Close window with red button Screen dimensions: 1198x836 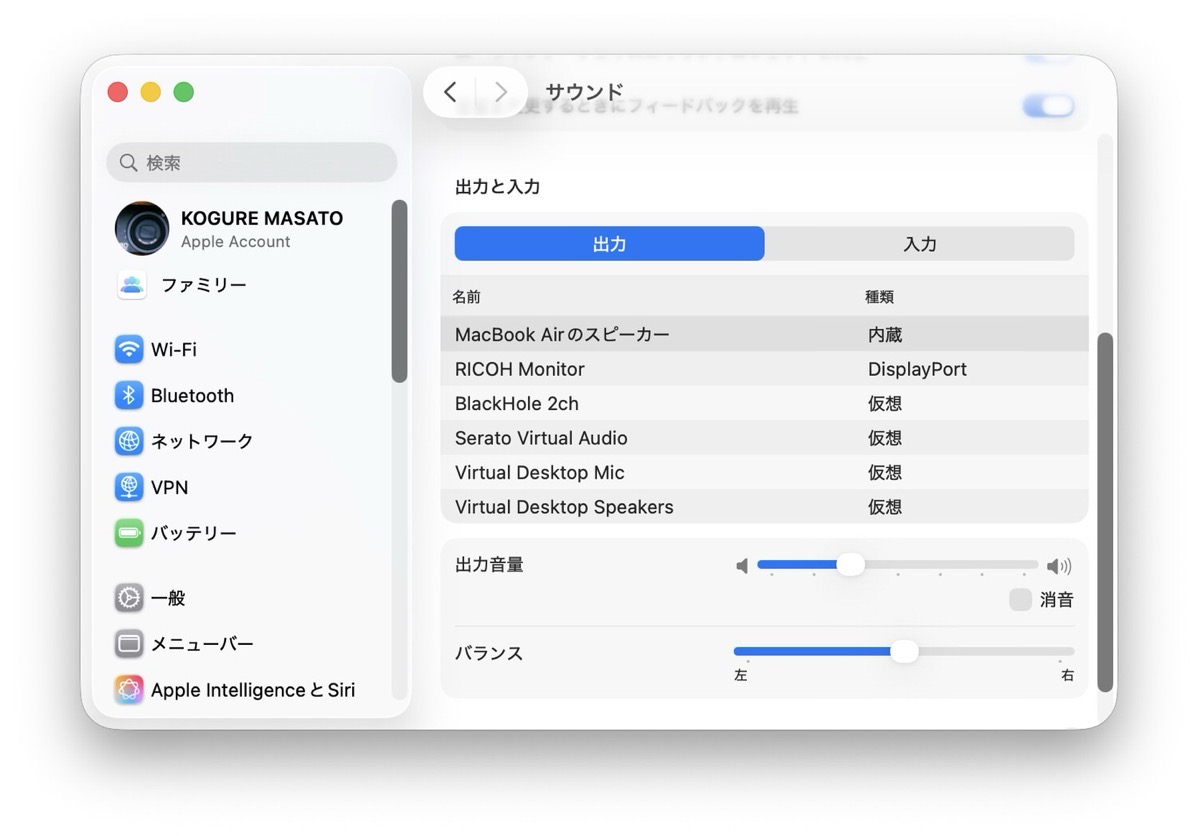[118, 92]
